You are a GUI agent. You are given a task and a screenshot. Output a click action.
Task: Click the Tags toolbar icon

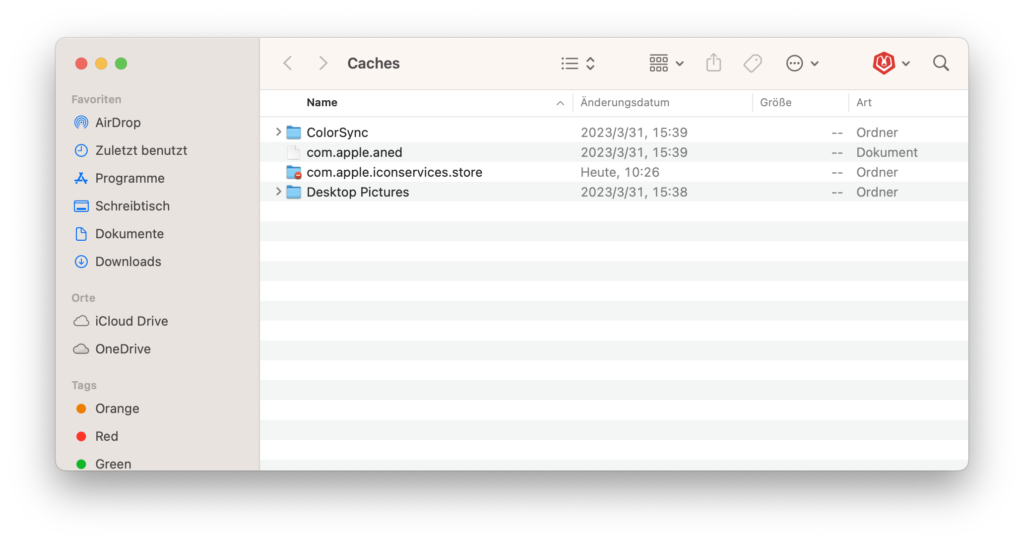753,63
